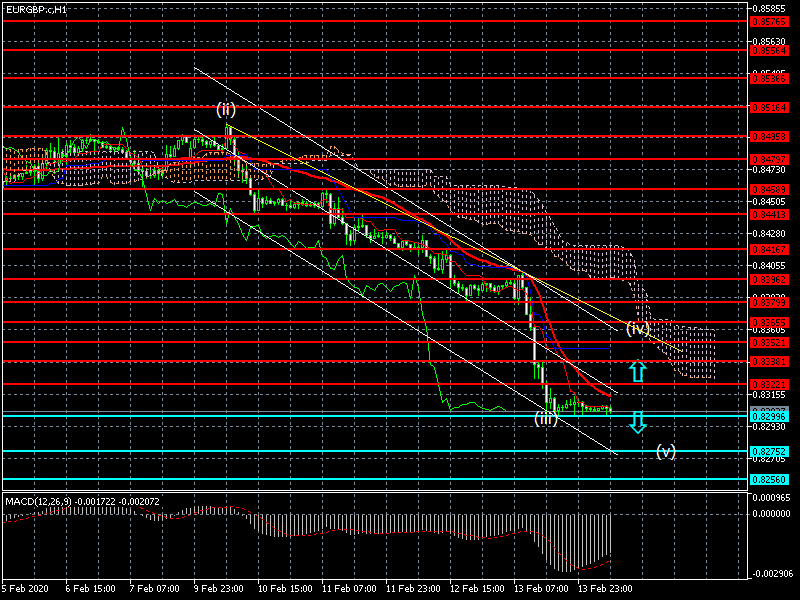Click the cyan 0.82560 price level tag
Viewport: 800px width, 600px height.
pos(770,480)
